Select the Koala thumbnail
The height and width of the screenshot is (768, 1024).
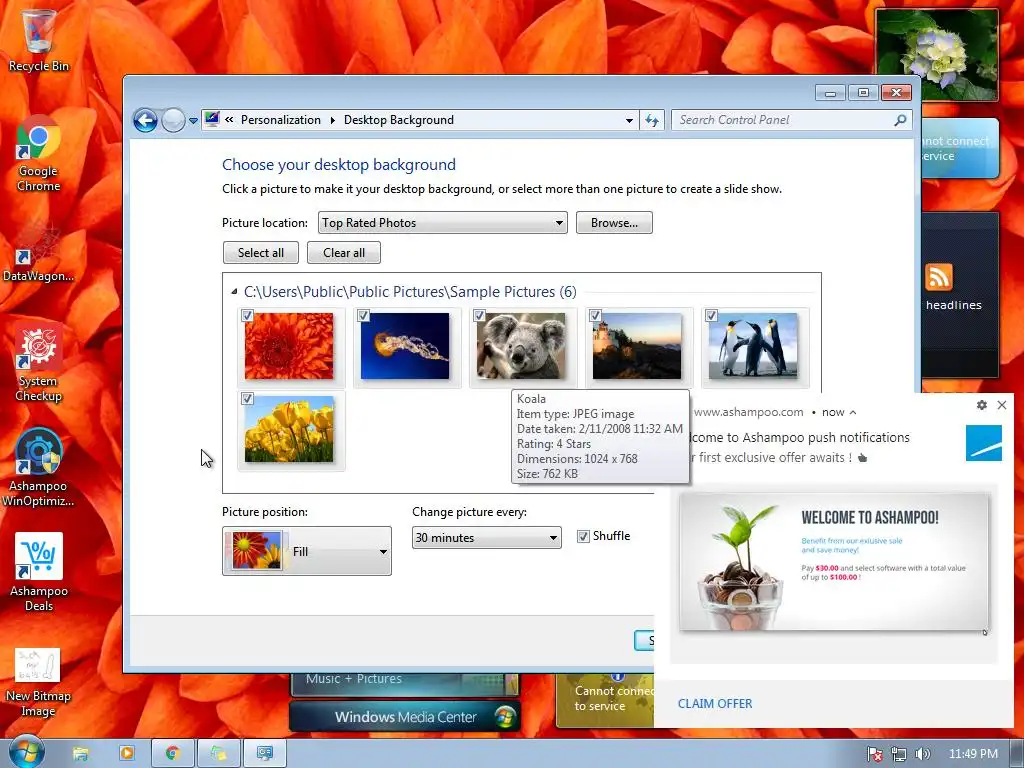click(x=521, y=346)
